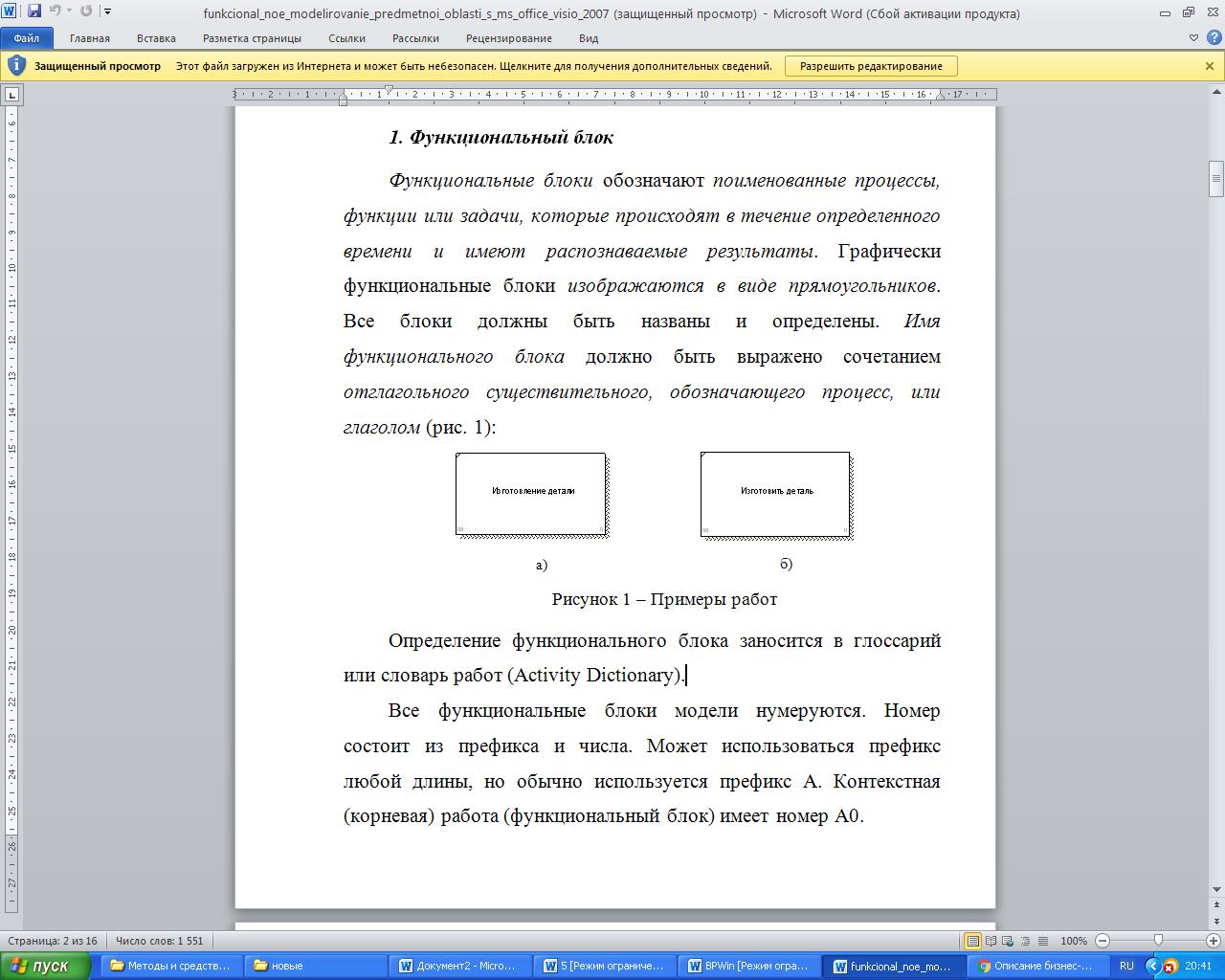The image size is (1225, 980).
Task: Click the orange tray icon with red X
Action: [x=1169, y=966]
